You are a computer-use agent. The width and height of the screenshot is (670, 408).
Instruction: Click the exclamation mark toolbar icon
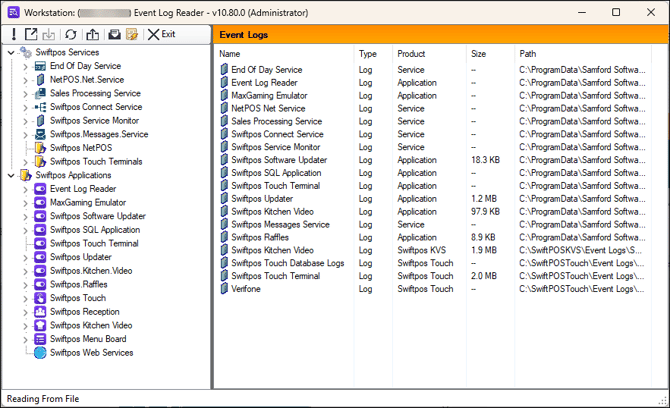[14, 35]
